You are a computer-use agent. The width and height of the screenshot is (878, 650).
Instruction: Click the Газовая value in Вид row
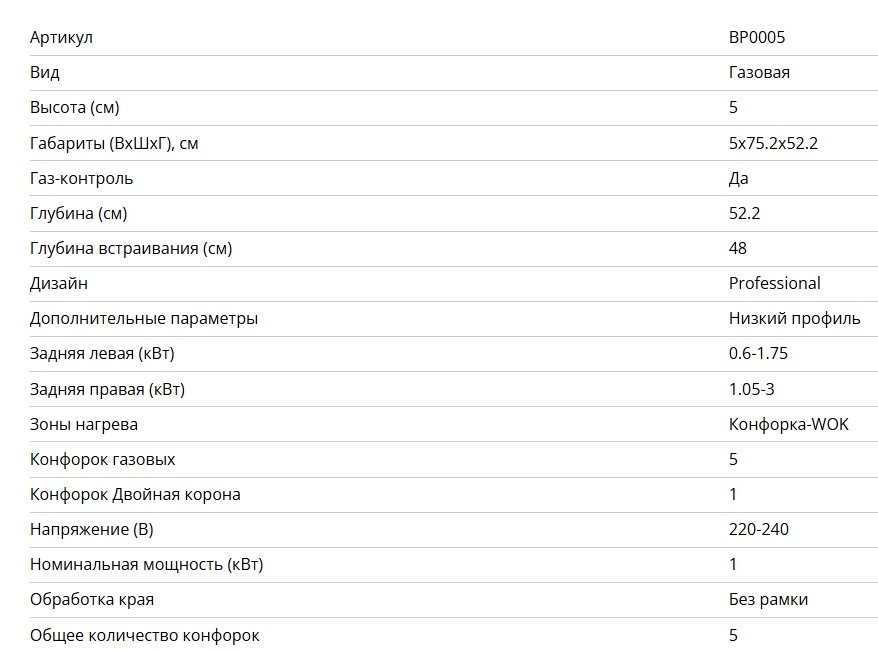click(x=759, y=73)
